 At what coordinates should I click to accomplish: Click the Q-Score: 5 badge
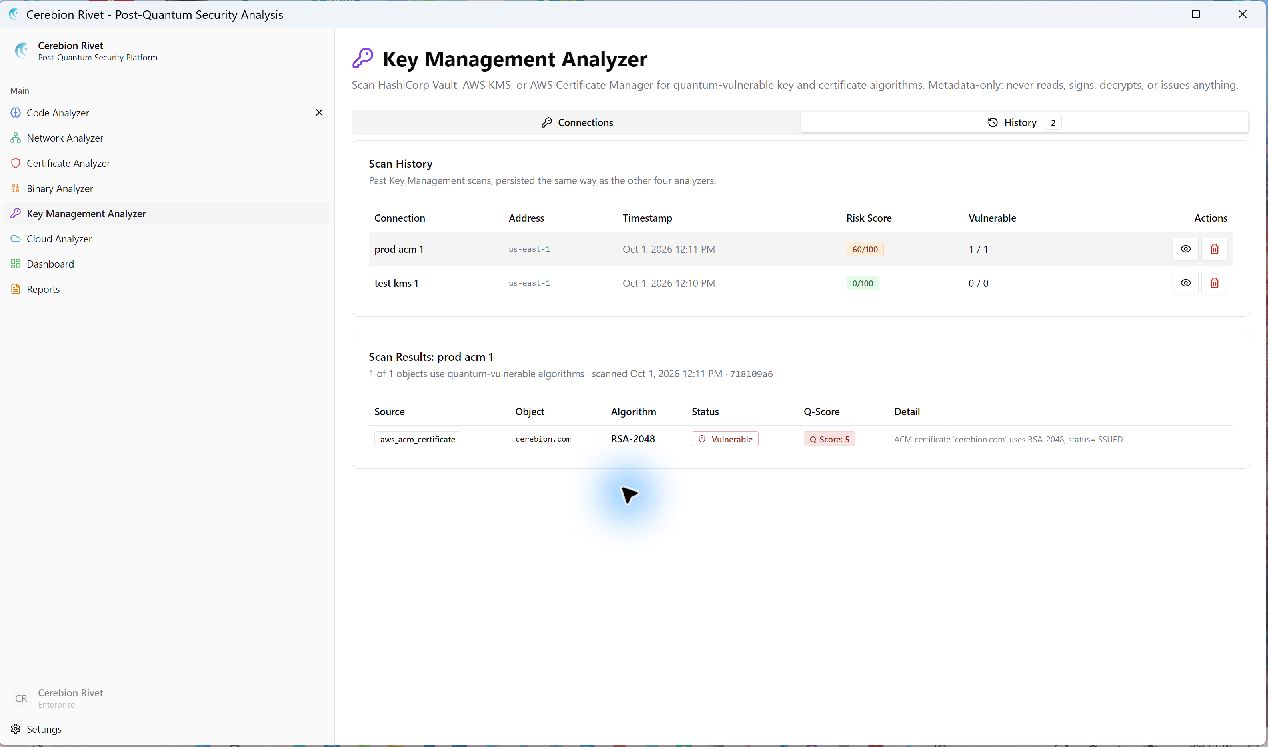[x=829, y=439]
